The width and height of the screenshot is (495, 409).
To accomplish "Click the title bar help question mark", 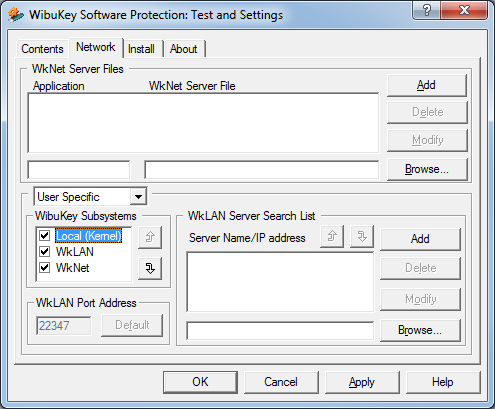I will pyautogui.click(x=426, y=10).
